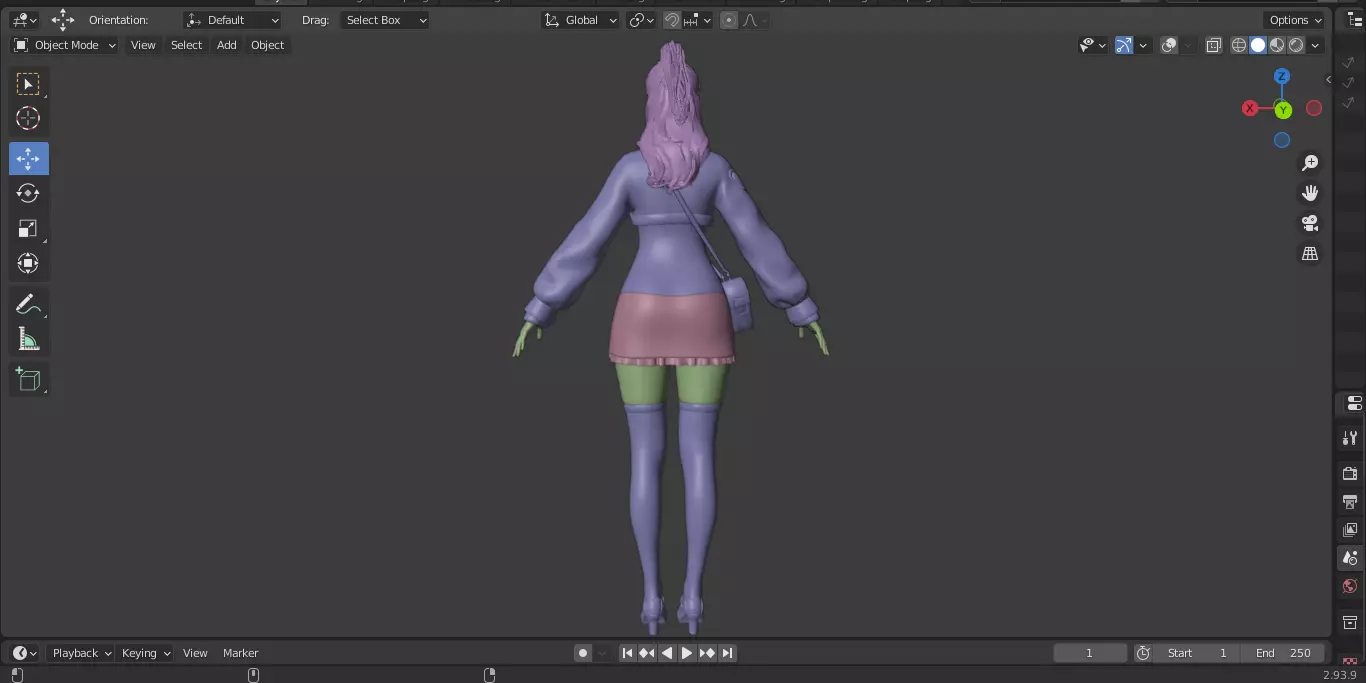Select the Select Box tool
This screenshot has height=683, width=1366.
[28, 83]
